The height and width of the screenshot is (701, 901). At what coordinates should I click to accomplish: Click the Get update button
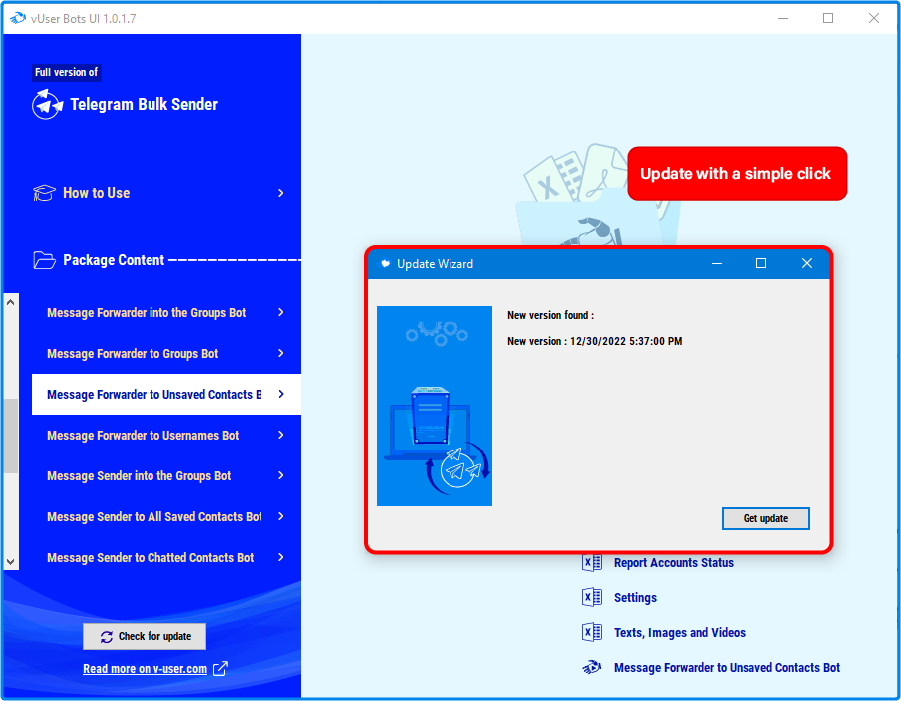[x=765, y=518]
